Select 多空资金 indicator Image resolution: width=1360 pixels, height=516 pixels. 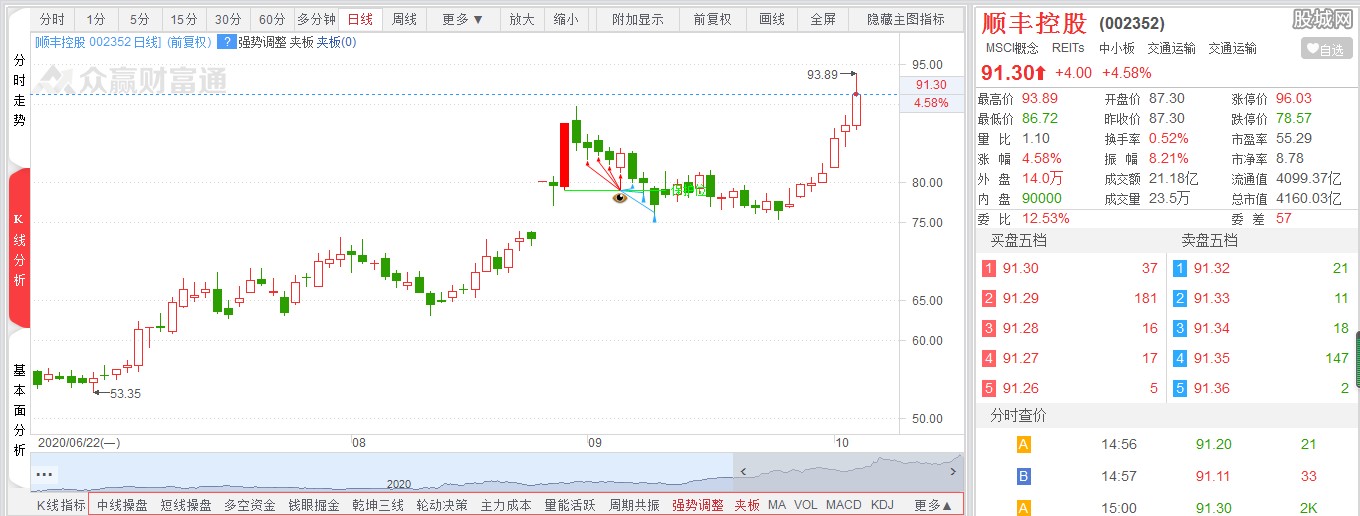[x=250, y=505]
